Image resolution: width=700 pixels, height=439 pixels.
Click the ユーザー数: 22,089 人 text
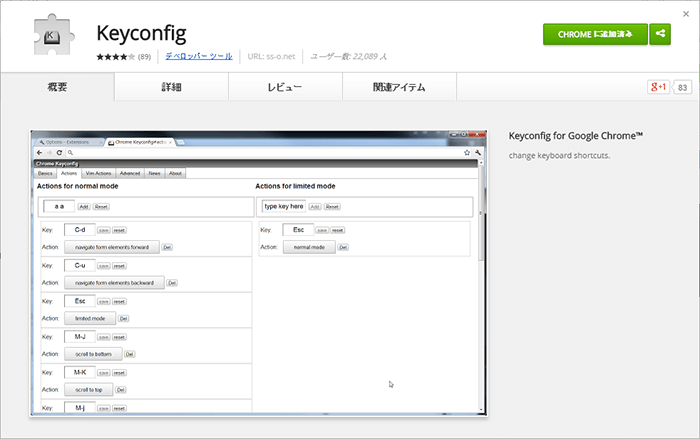(x=349, y=57)
